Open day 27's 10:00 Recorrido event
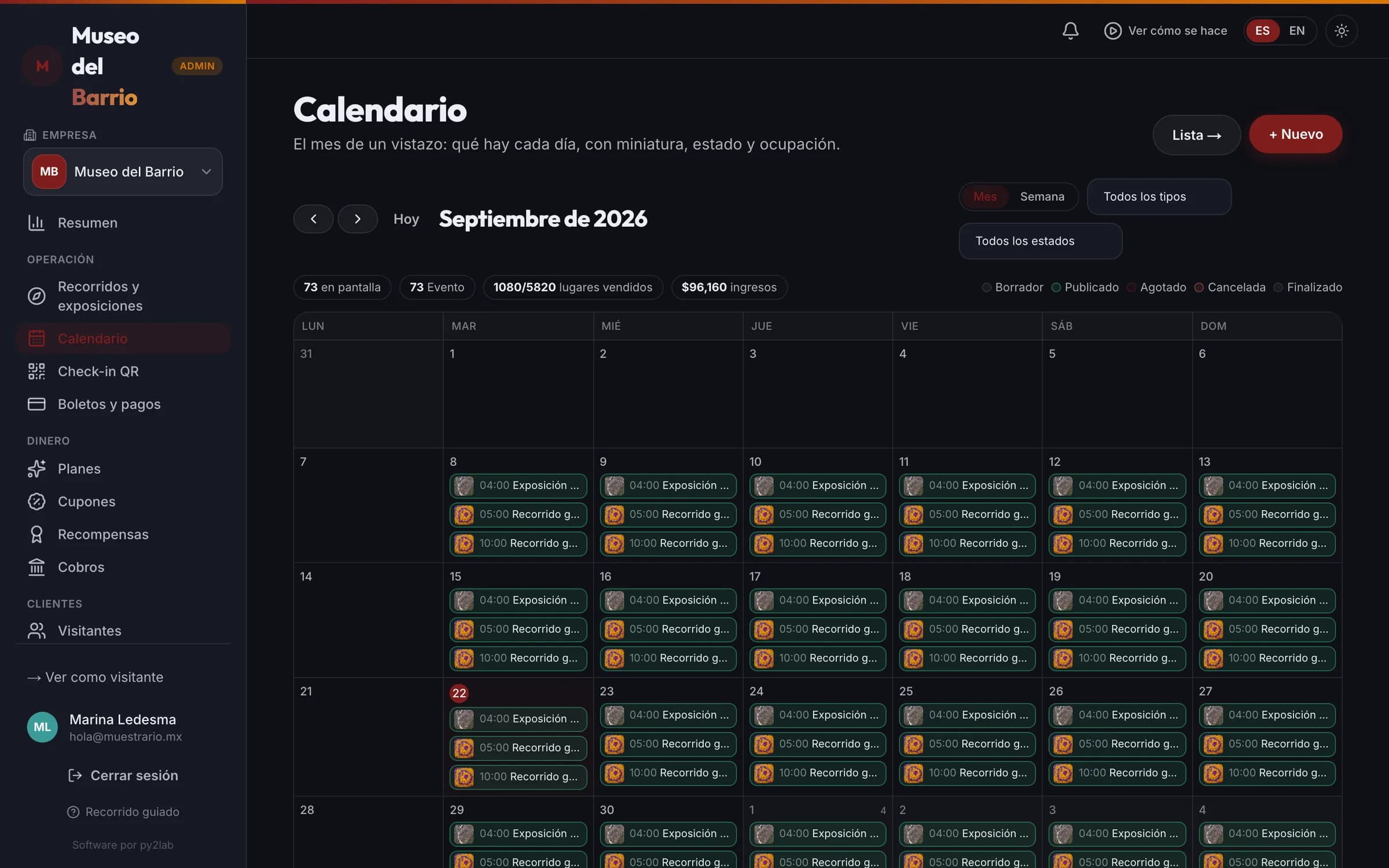 [x=1267, y=773]
